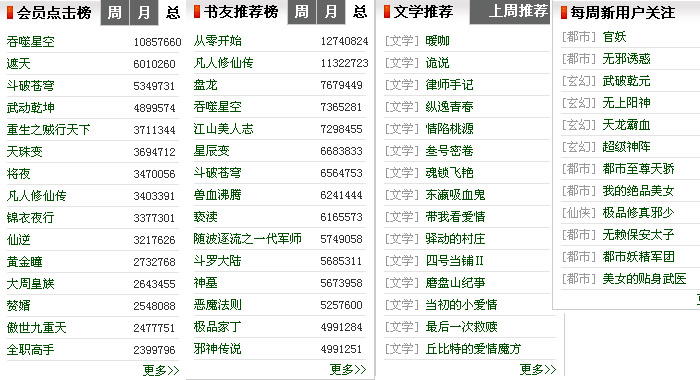Switch 会员点击榜 to the 月 tab
700x380 pixels.
click(x=144, y=13)
